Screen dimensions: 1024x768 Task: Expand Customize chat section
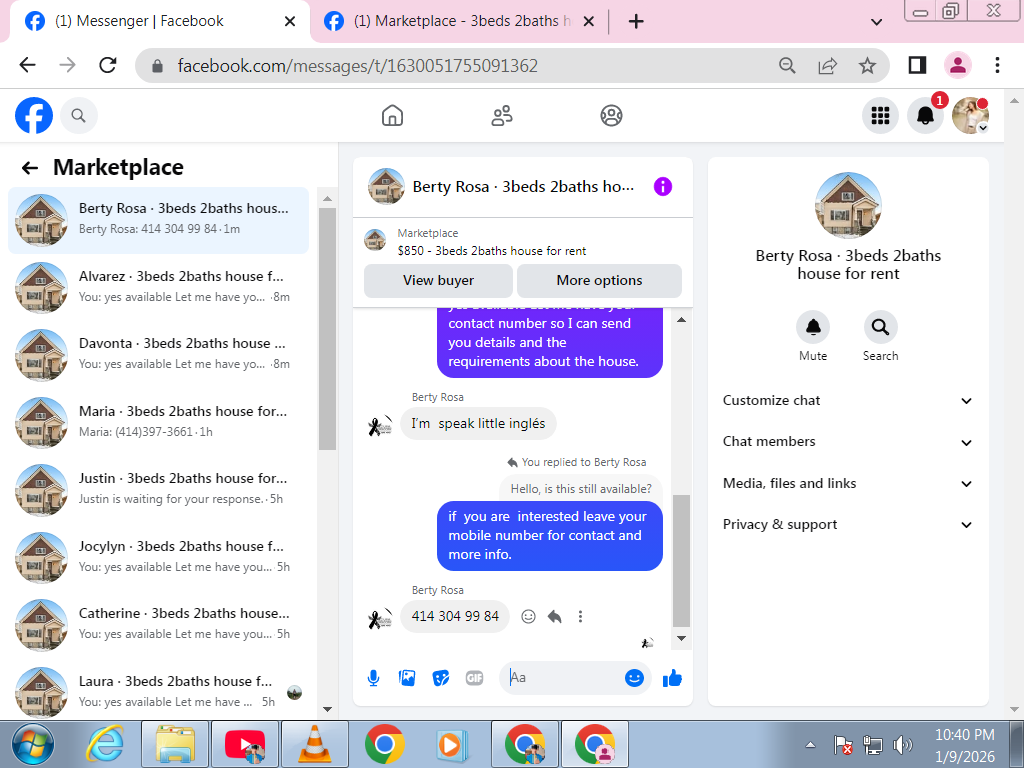(848, 401)
